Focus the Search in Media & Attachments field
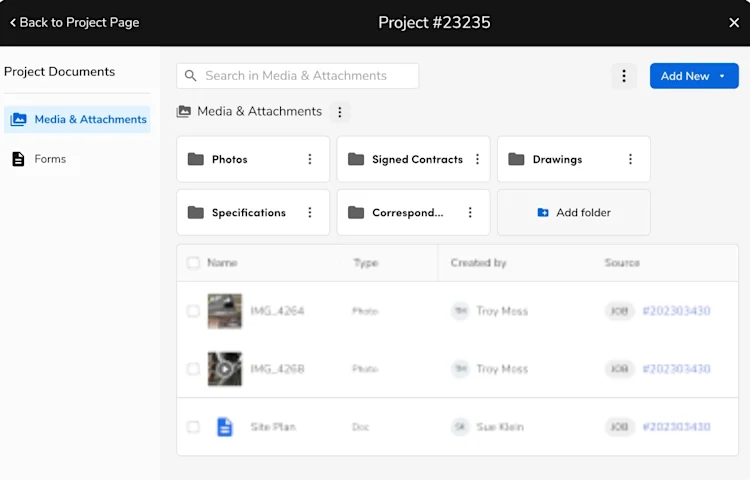 point(298,76)
